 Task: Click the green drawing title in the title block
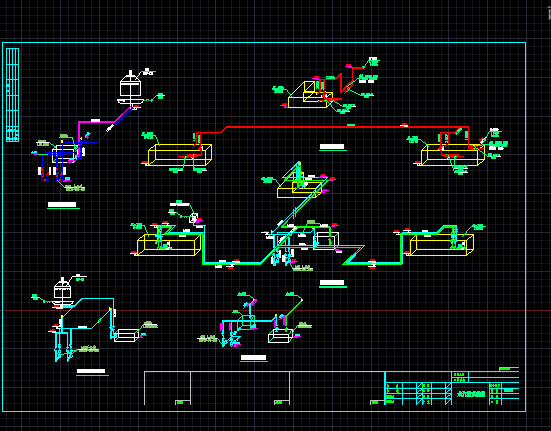(x=471, y=394)
